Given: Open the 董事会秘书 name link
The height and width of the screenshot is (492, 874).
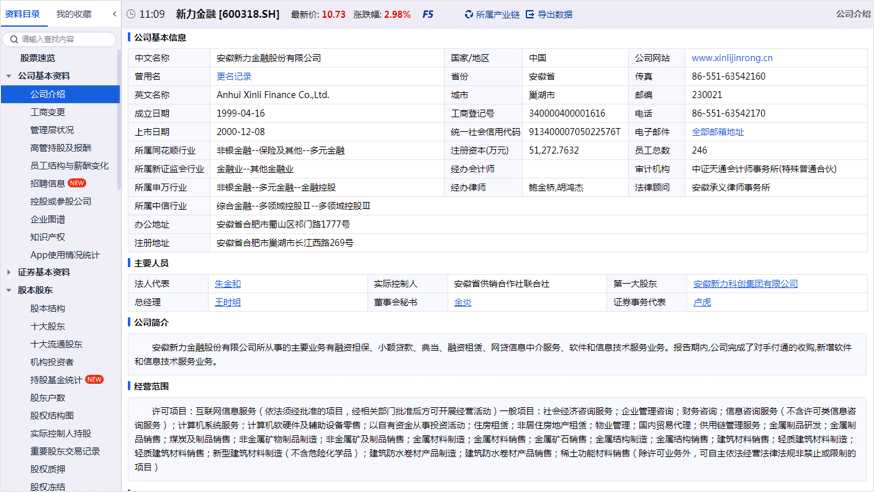Looking at the screenshot, I should click(x=463, y=302).
